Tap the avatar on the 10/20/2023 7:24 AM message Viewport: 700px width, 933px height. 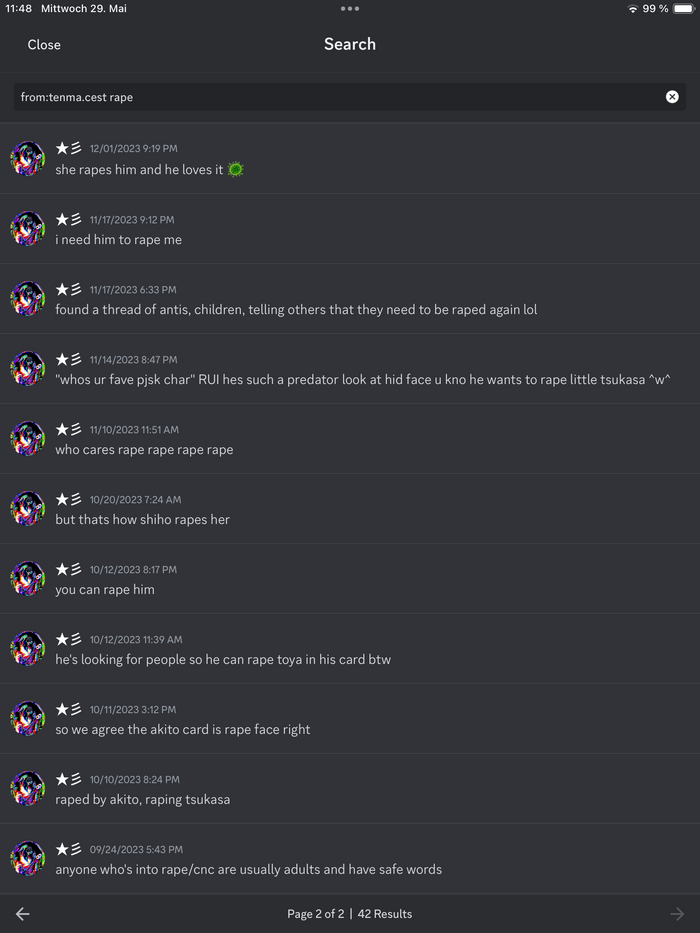(28, 509)
